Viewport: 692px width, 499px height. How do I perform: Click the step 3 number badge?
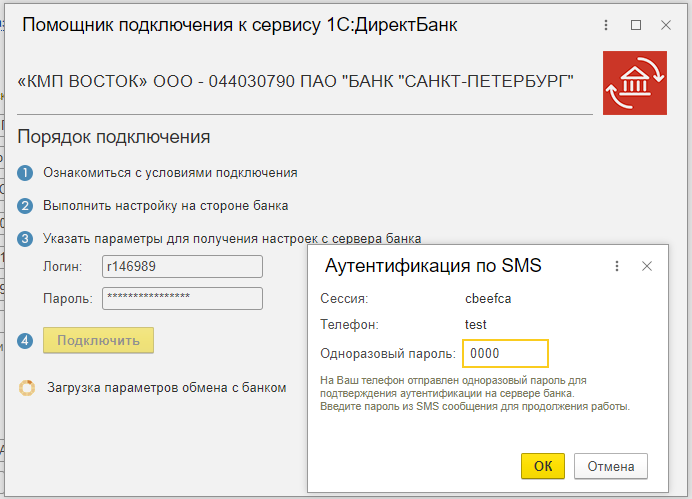click(x=26, y=239)
